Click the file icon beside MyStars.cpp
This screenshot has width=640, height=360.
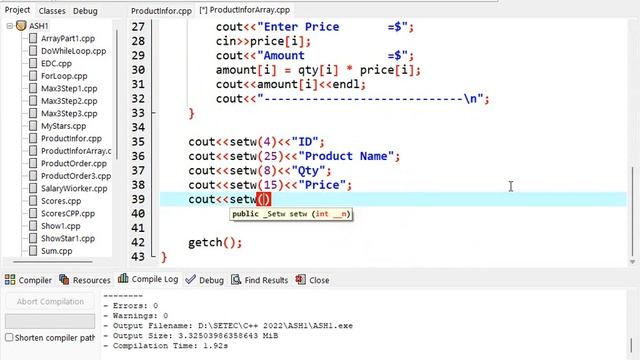[33, 126]
